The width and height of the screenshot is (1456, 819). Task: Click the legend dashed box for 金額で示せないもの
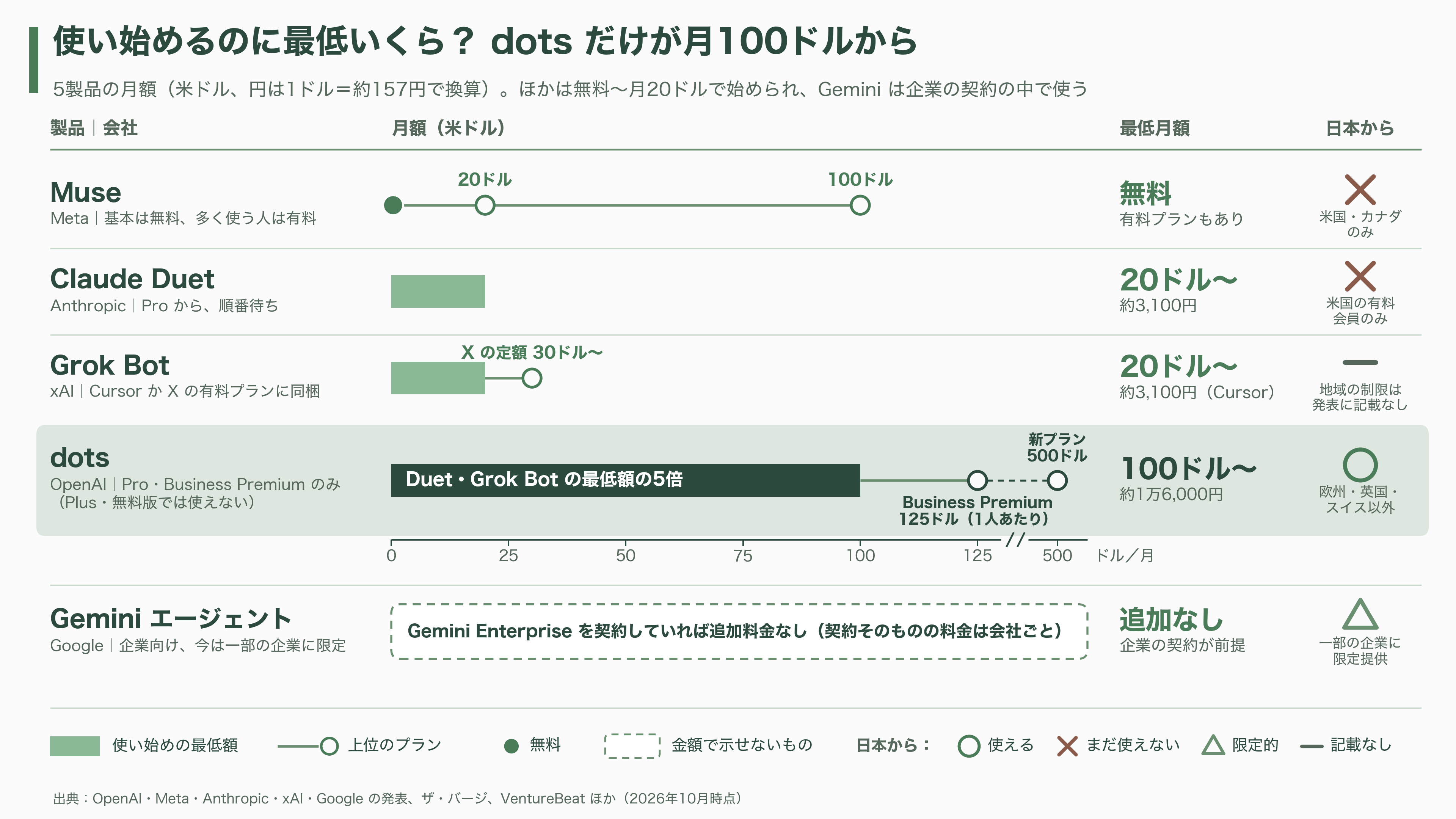click(632, 746)
